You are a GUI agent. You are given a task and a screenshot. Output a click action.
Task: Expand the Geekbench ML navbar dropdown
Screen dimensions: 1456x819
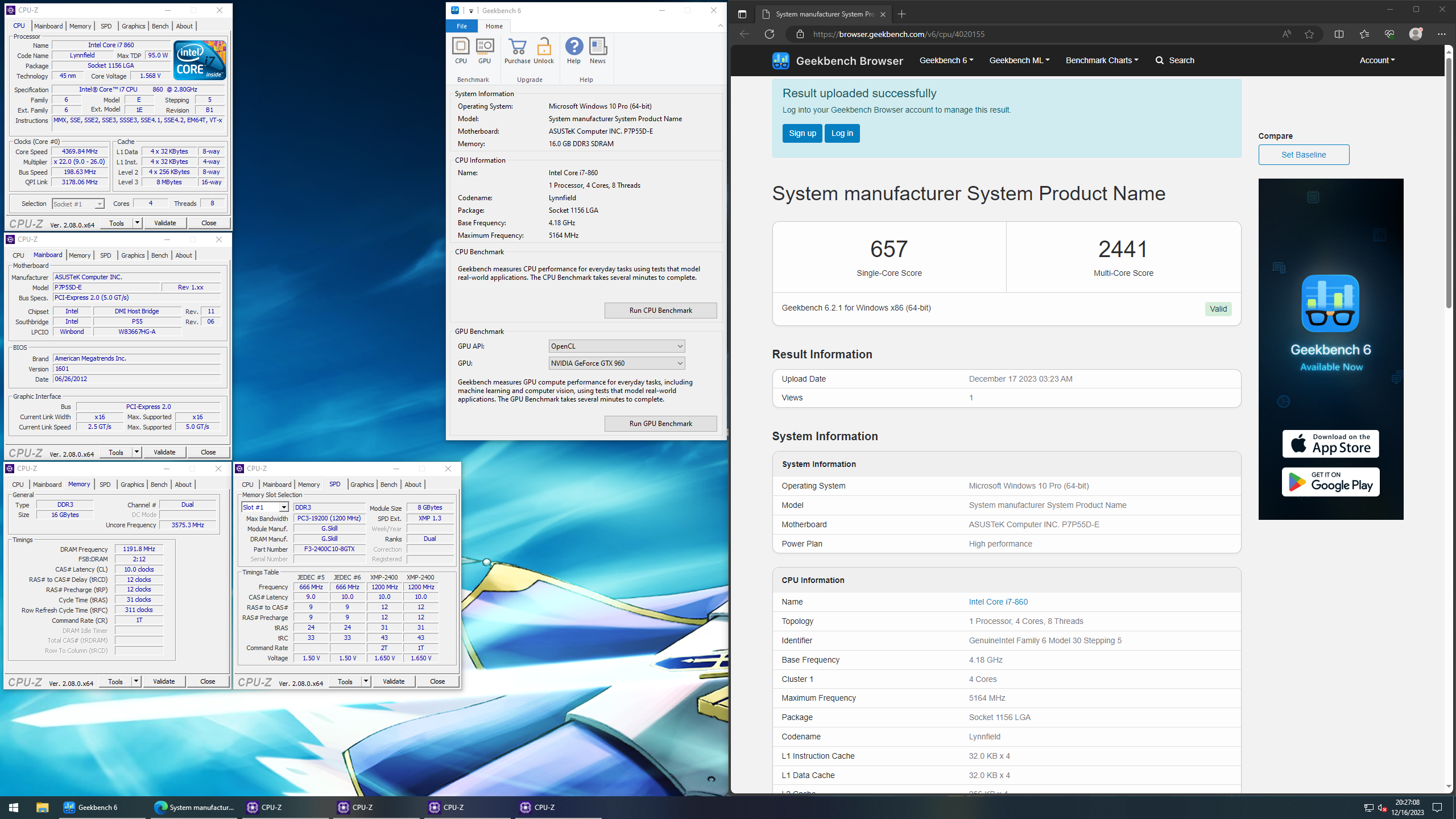(1019, 60)
